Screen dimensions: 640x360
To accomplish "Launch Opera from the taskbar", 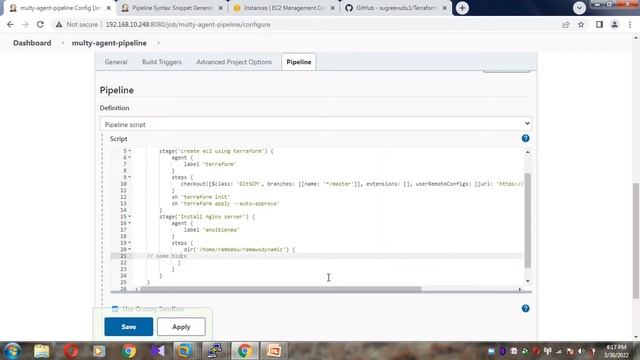I will pyautogui.click(x=71, y=351).
